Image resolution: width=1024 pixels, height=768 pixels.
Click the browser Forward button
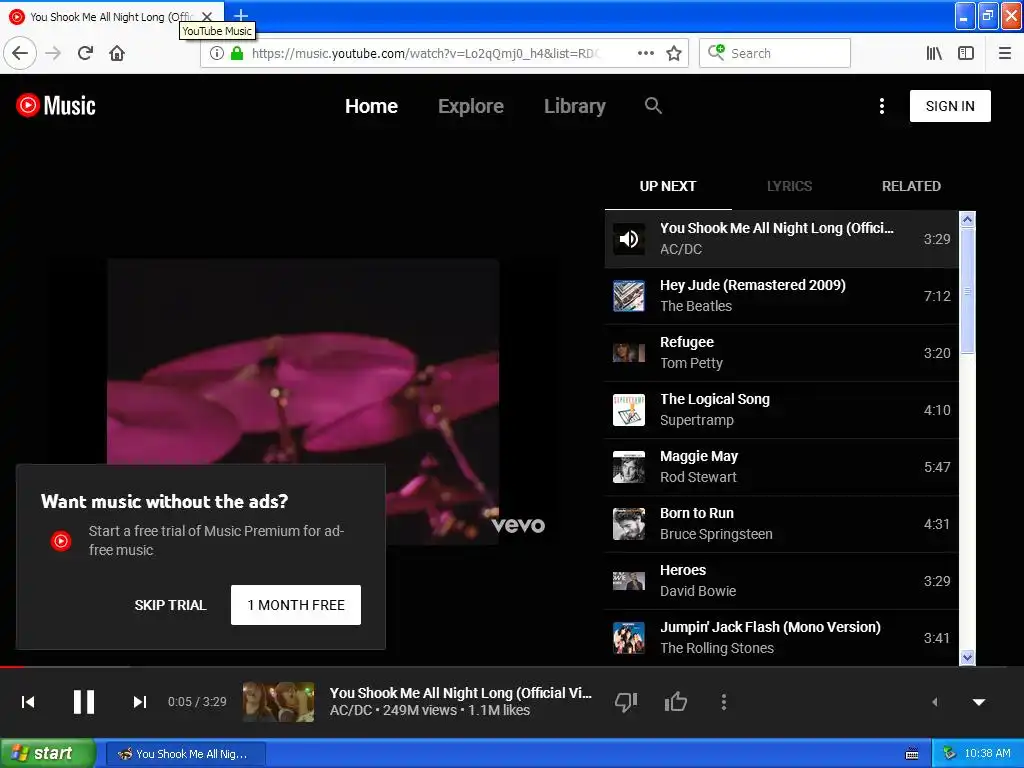coord(54,53)
